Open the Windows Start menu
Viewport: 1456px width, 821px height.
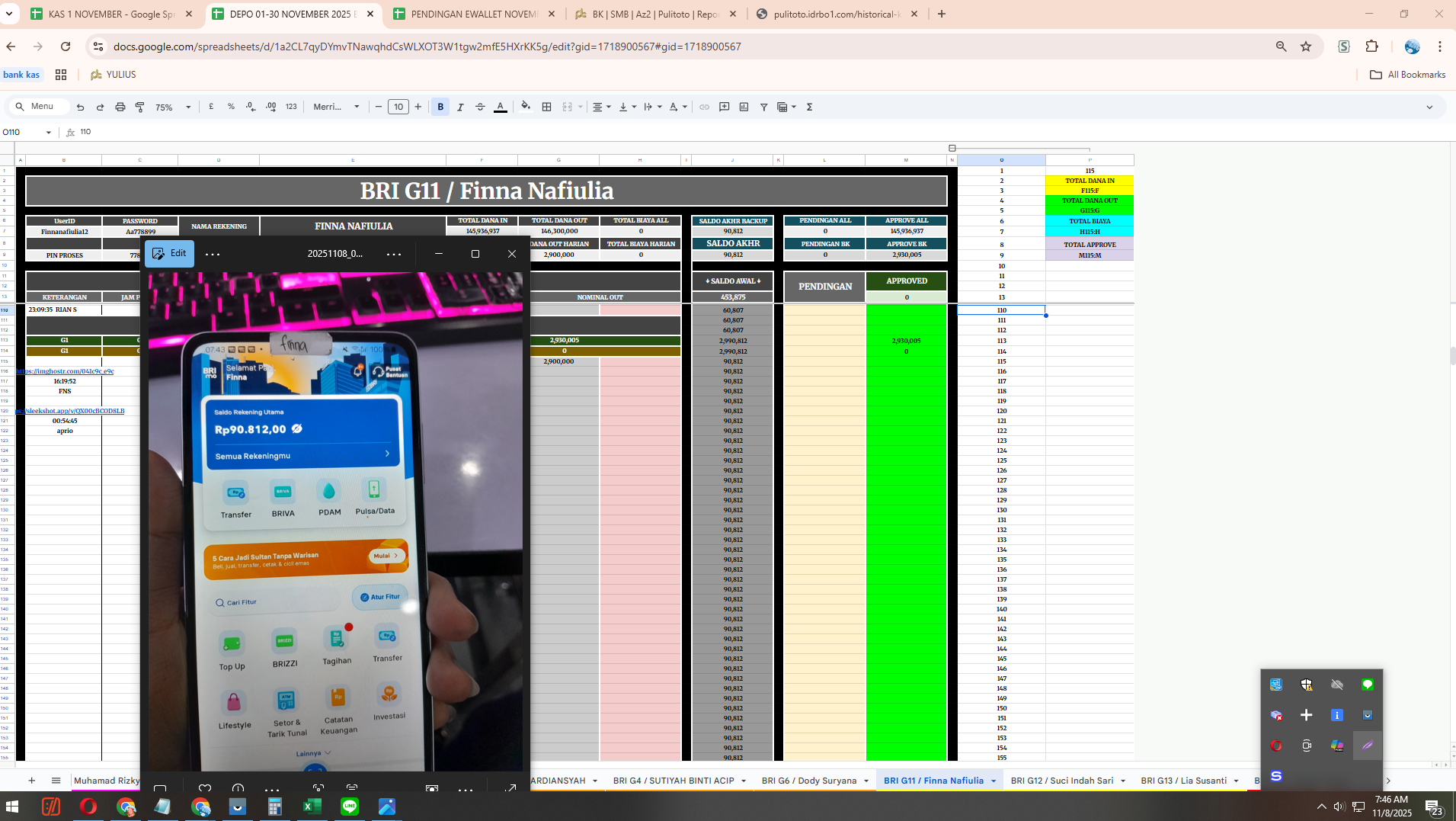(12, 807)
